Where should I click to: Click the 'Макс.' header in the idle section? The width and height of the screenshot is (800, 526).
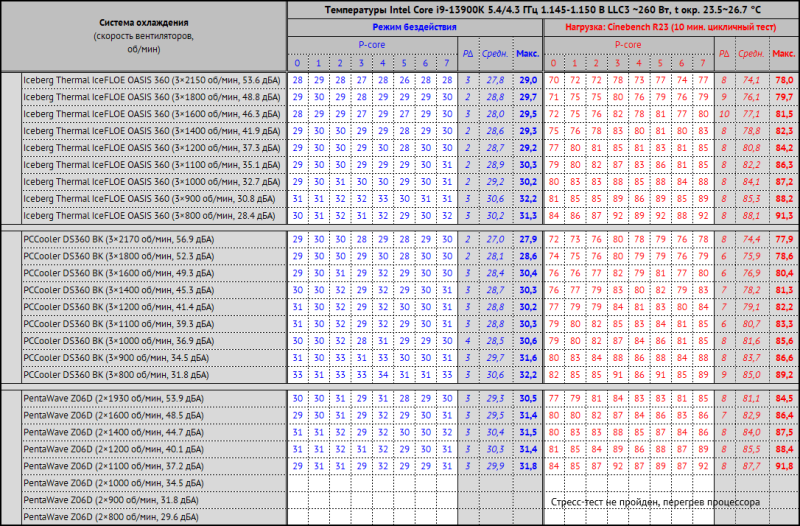coord(528,53)
